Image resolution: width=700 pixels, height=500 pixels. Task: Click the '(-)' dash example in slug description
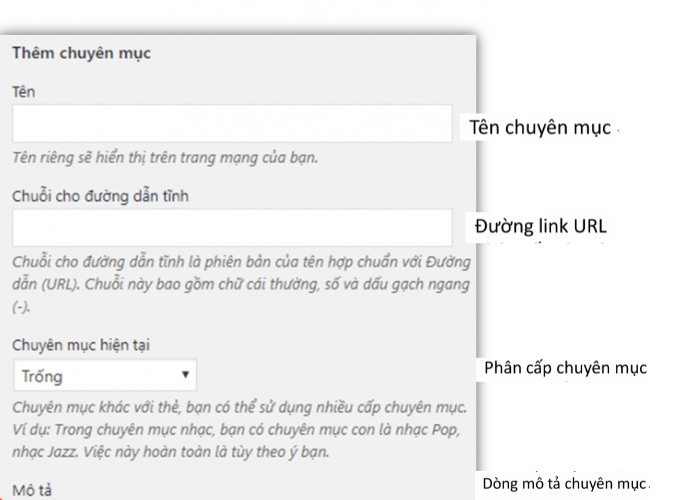tap(20, 308)
